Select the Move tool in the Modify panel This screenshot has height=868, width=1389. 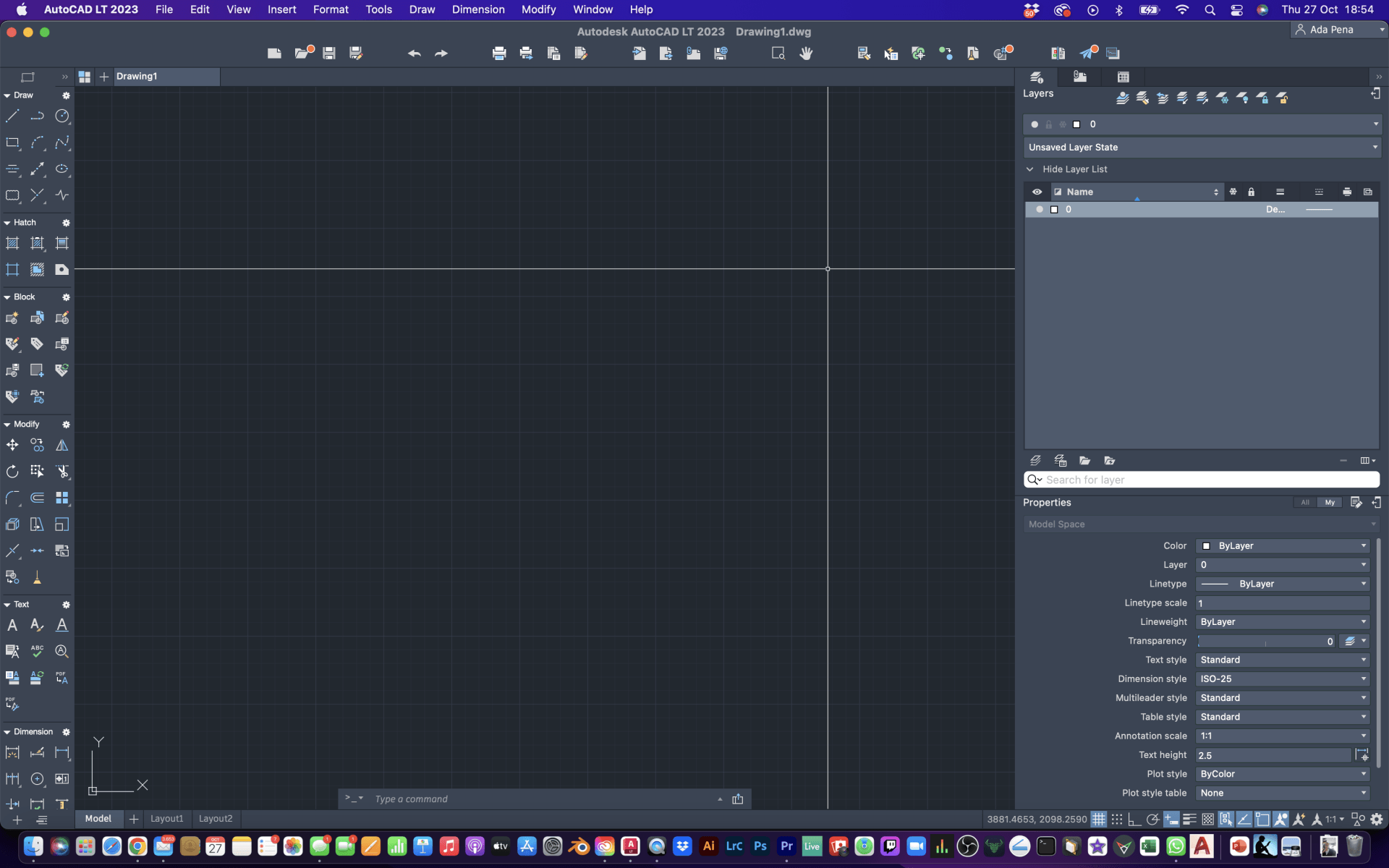pos(12,445)
